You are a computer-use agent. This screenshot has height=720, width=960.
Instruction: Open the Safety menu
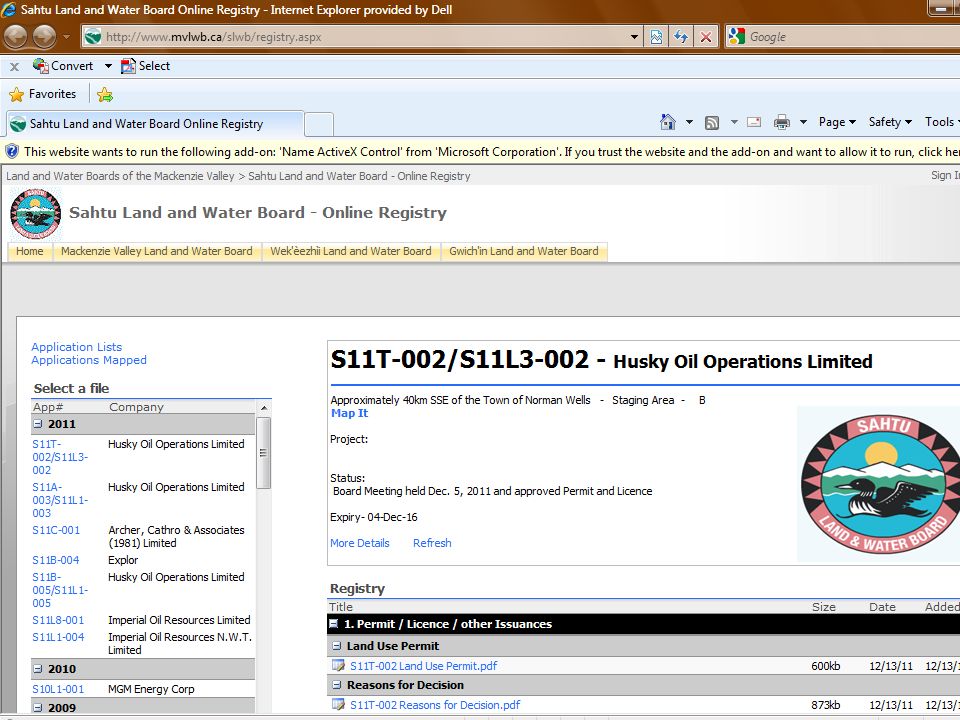tap(890, 122)
